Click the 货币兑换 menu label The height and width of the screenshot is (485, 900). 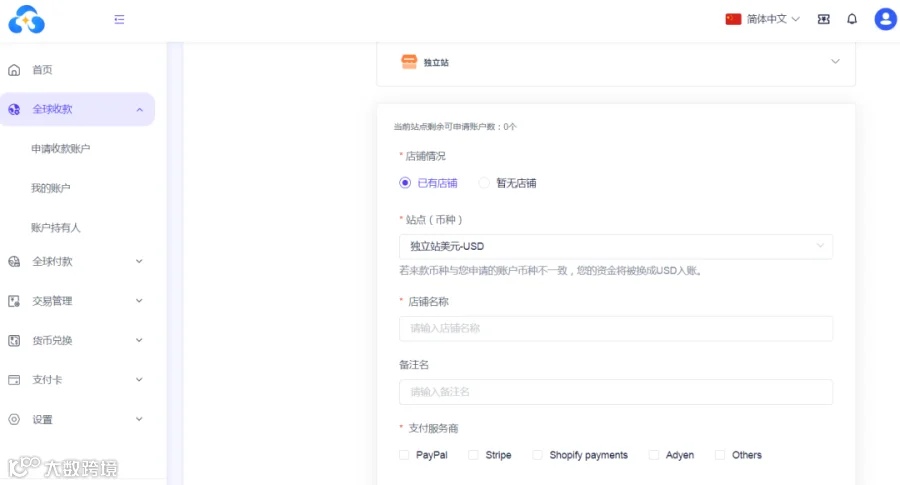[52, 340]
